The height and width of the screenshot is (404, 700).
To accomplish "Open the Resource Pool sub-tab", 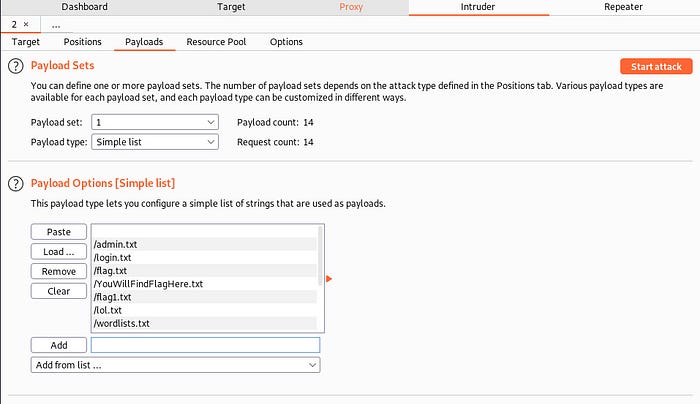I will [x=216, y=42].
